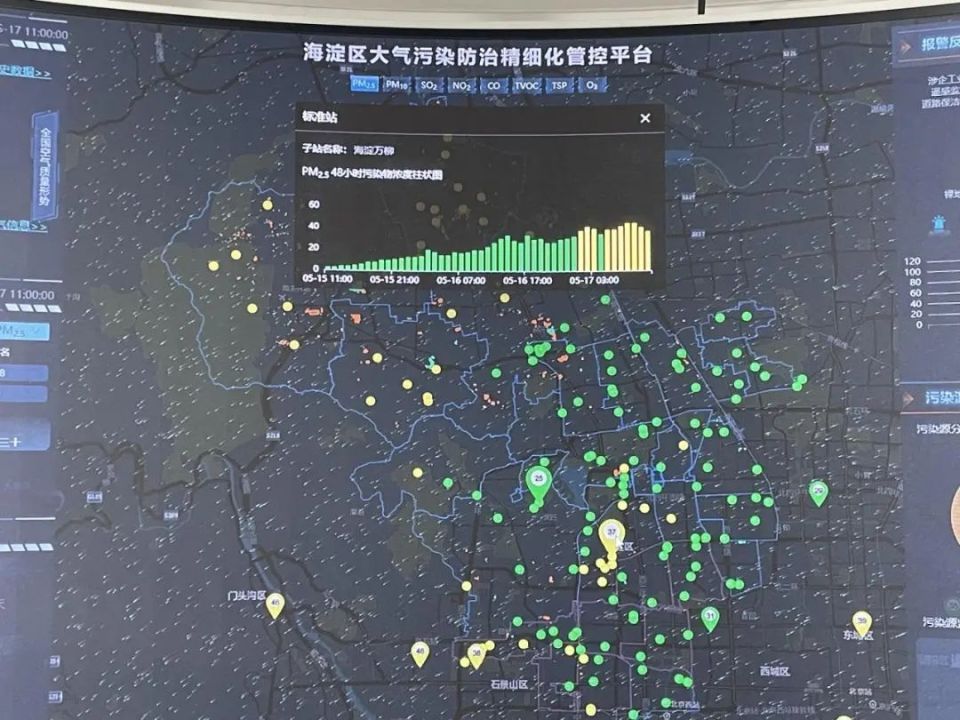Switch to the NO2 pollutant tab
The height and width of the screenshot is (720, 960).
(x=461, y=85)
